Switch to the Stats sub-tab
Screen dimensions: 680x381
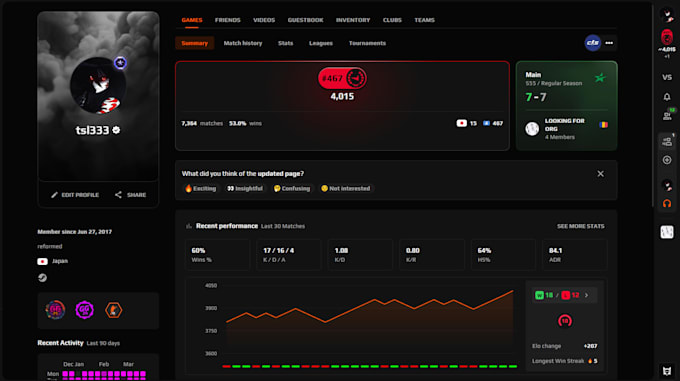click(285, 43)
